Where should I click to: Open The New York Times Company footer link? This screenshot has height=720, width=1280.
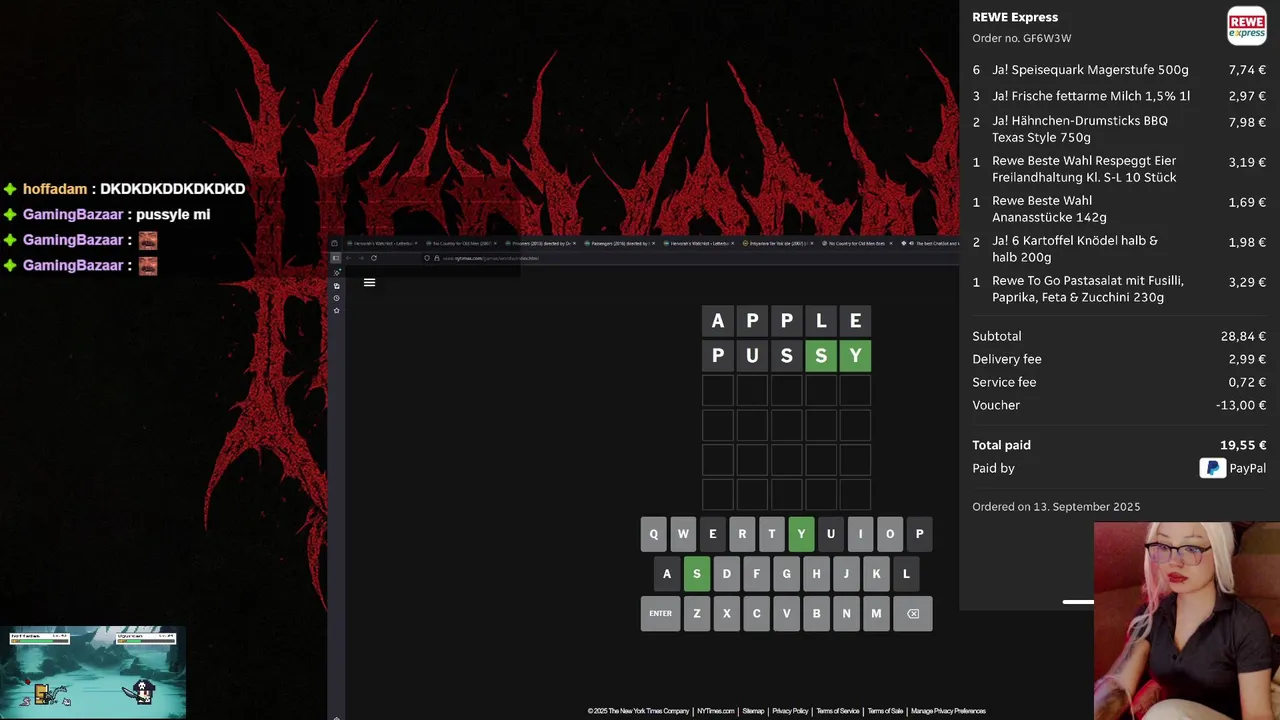click(x=638, y=711)
